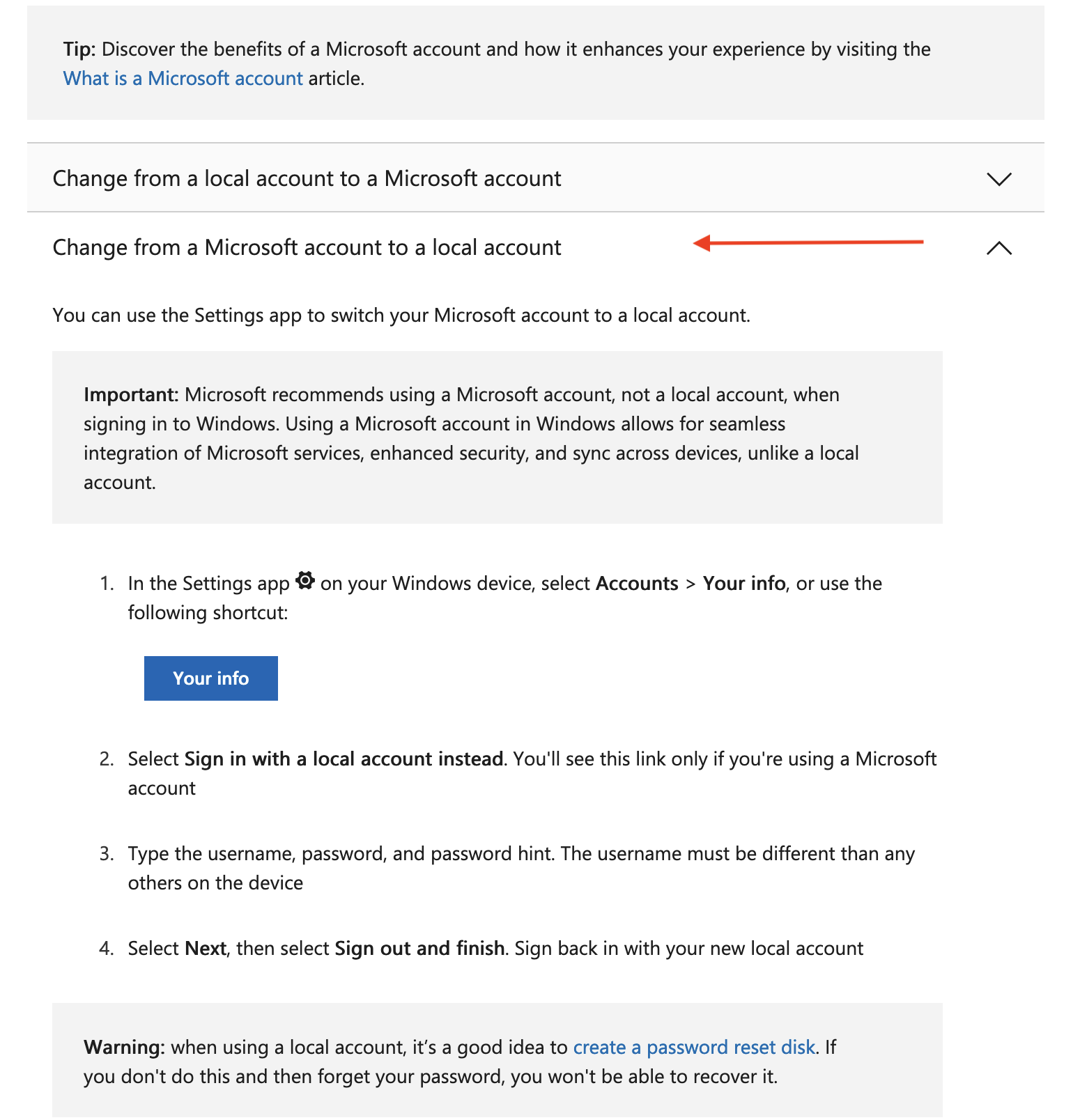
Task: Click bold 'Sign in with a local account instead'
Action: [x=344, y=759]
